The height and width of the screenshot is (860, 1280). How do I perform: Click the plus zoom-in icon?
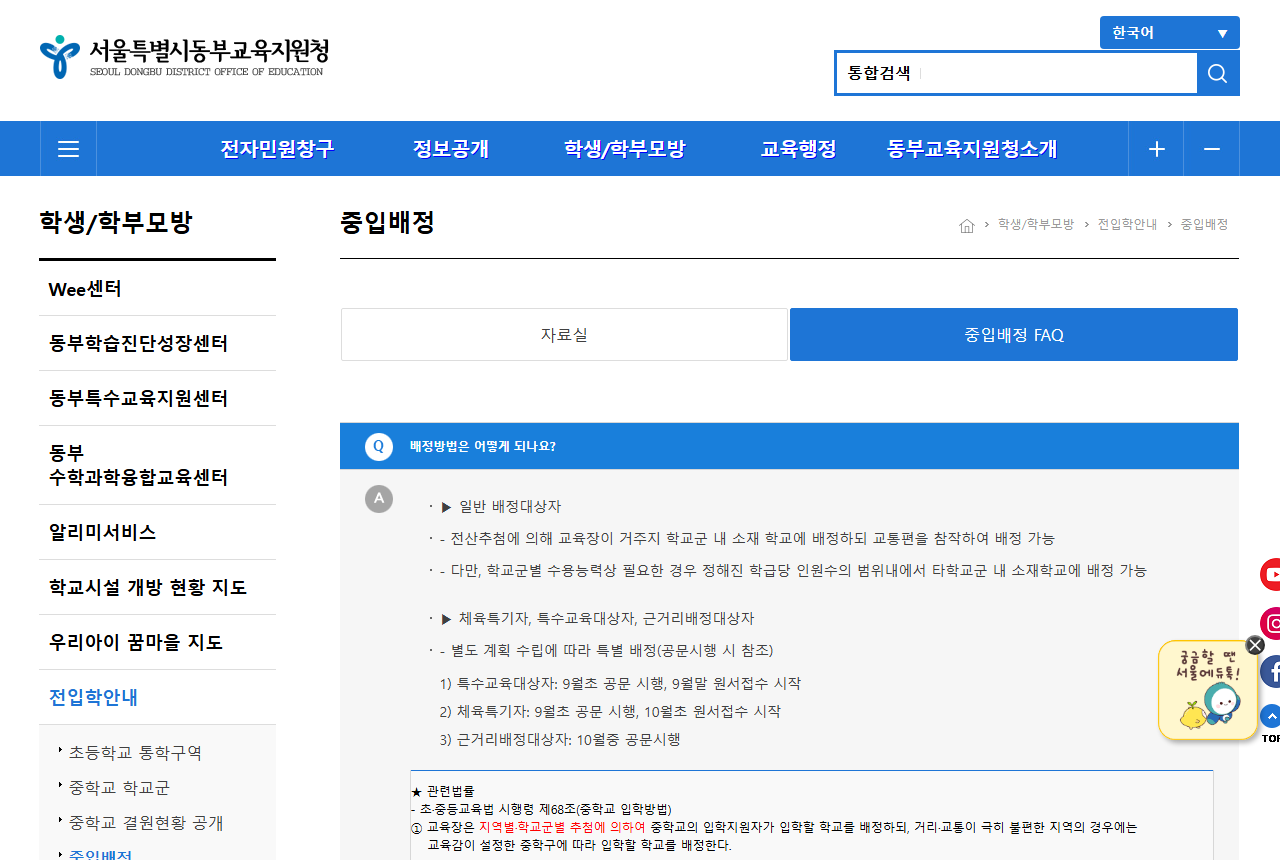click(1157, 149)
